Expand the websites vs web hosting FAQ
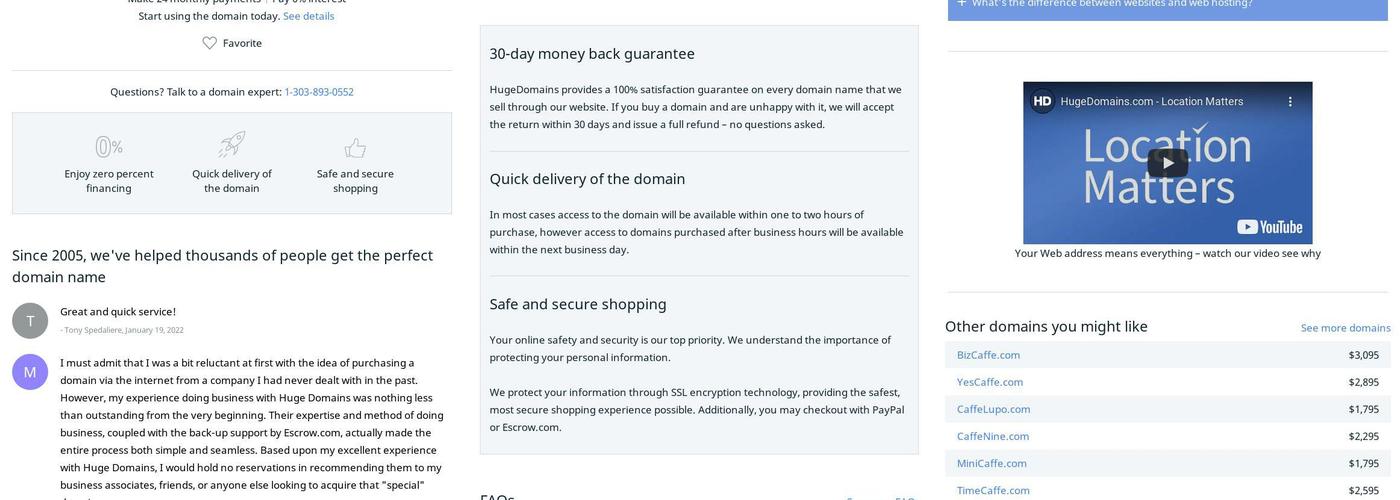The height and width of the screenshot is (500, 1400). click(x=1111, y=3)
